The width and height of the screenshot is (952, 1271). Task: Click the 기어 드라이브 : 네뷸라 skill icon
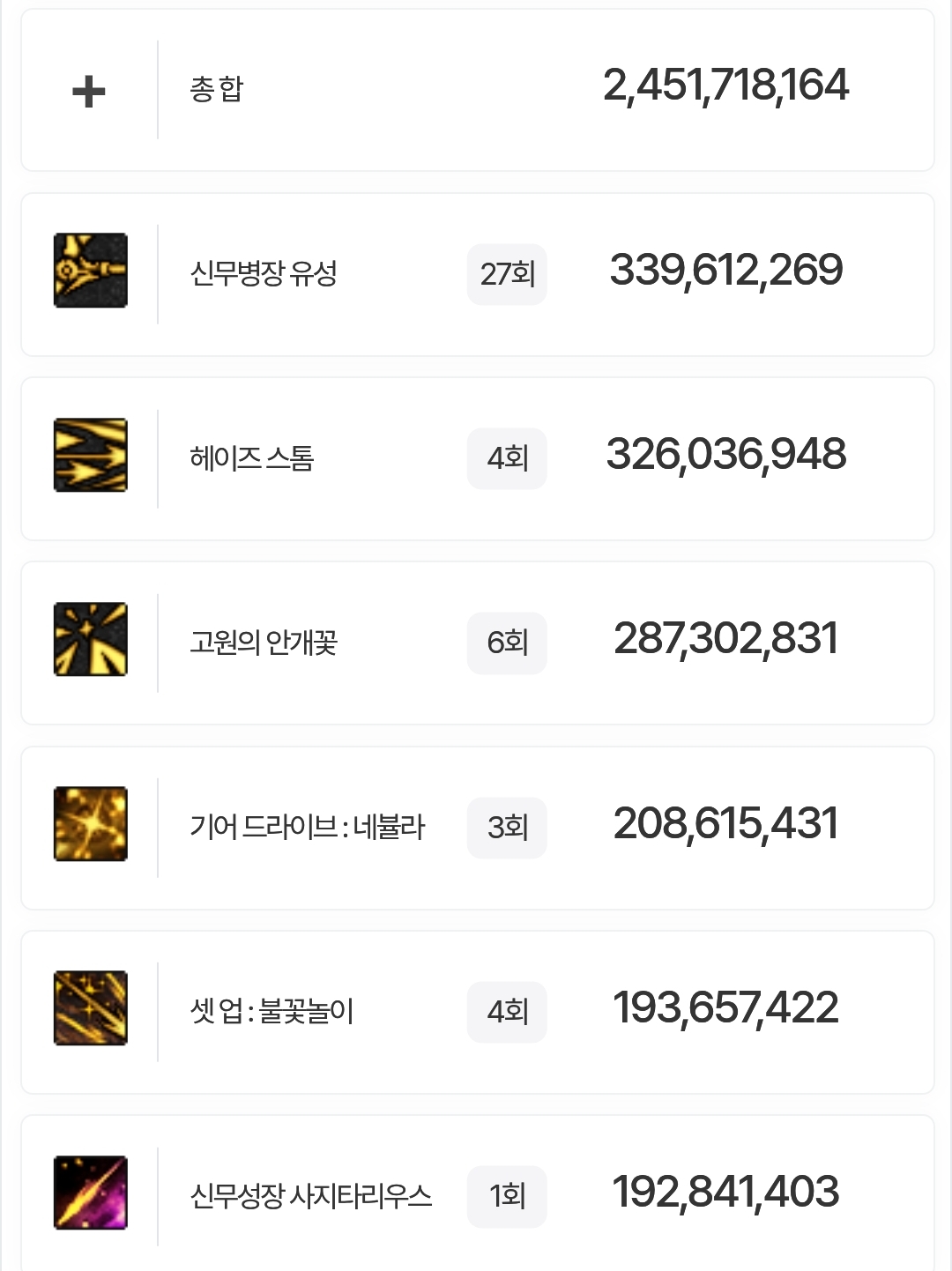[x=91, y=824]
